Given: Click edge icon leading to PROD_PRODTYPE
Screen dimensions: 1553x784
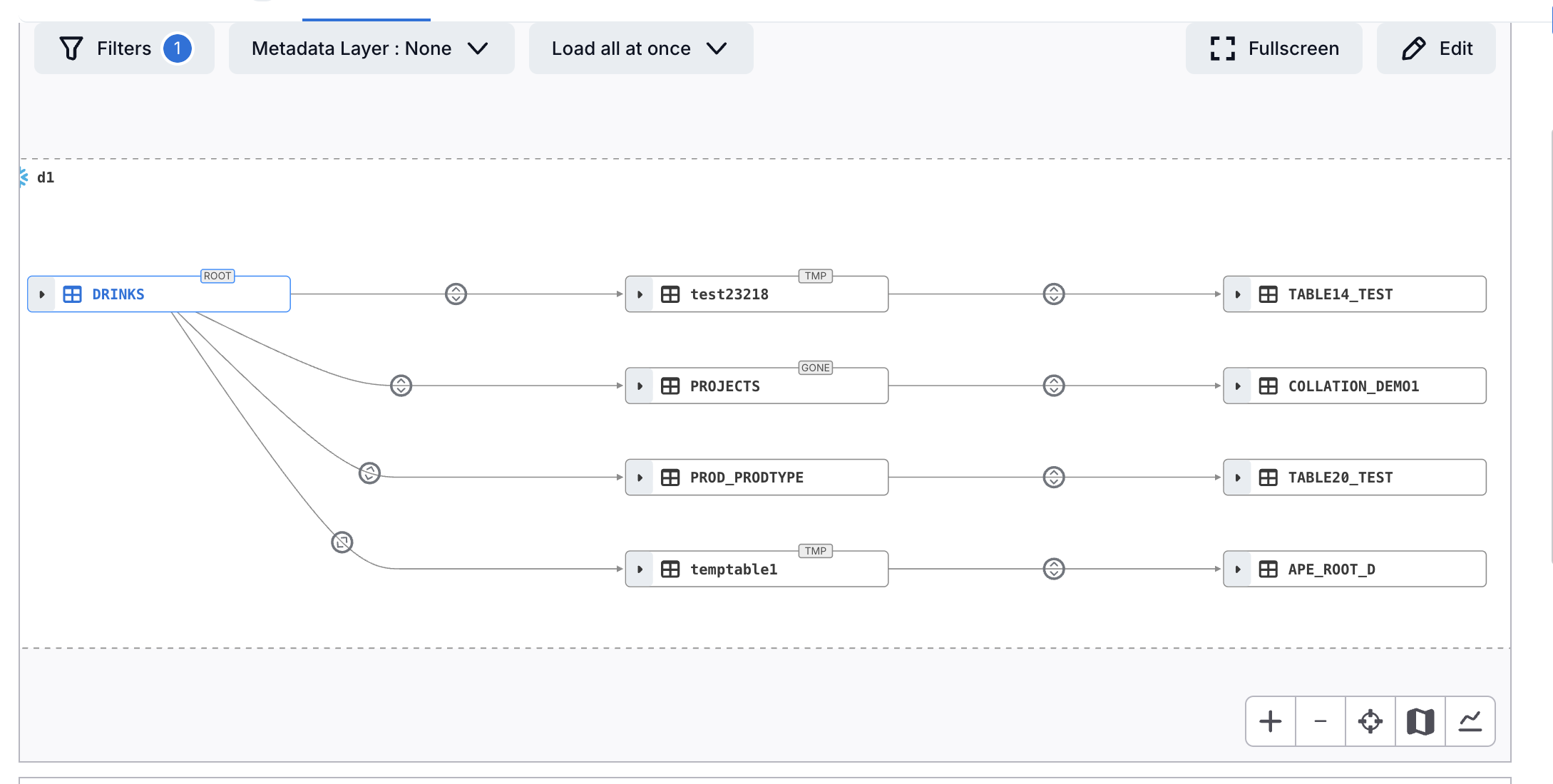Looking at the screenshot, I should click(369, 473).
